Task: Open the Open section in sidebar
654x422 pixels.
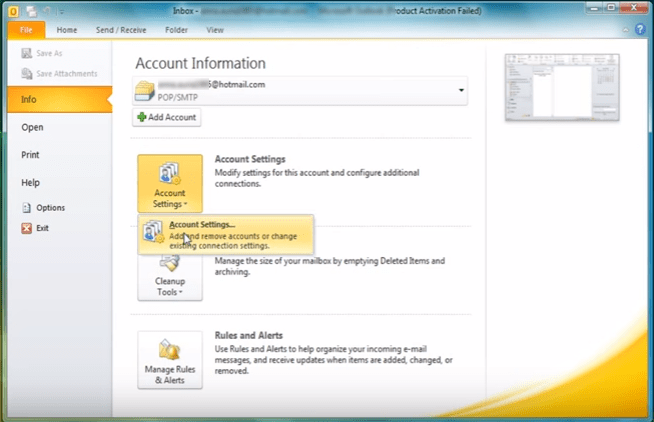Action: pos(33,127)
